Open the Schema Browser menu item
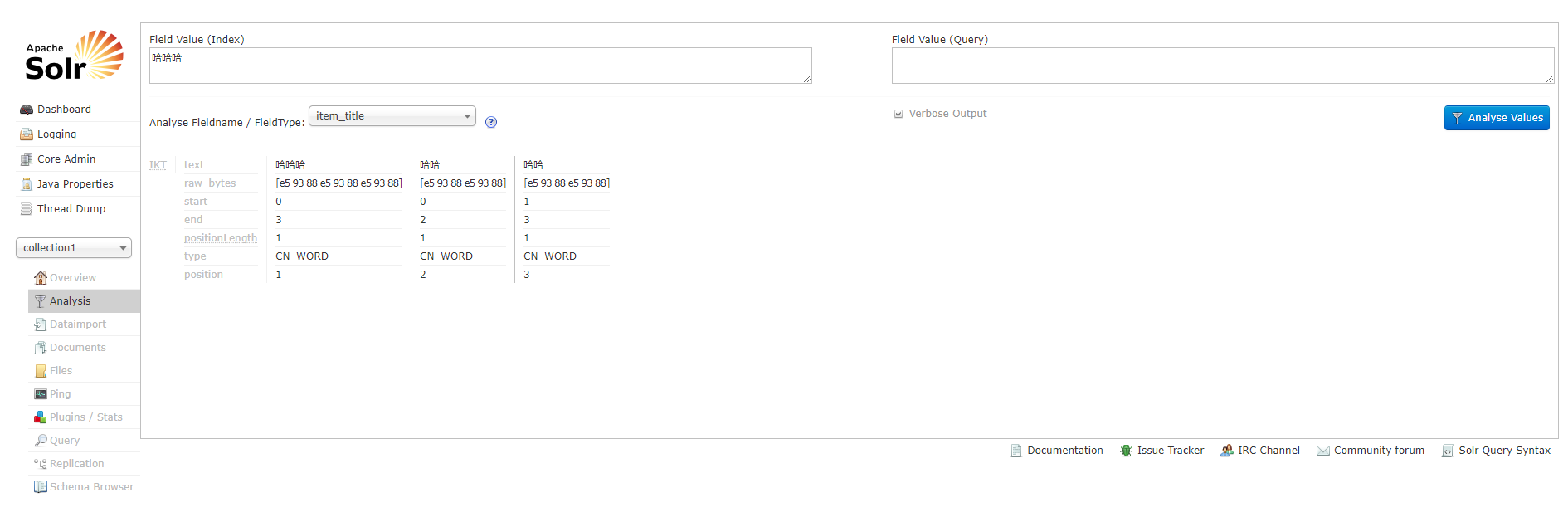This screenshot has width=1568, height=522. pos(84,487)
